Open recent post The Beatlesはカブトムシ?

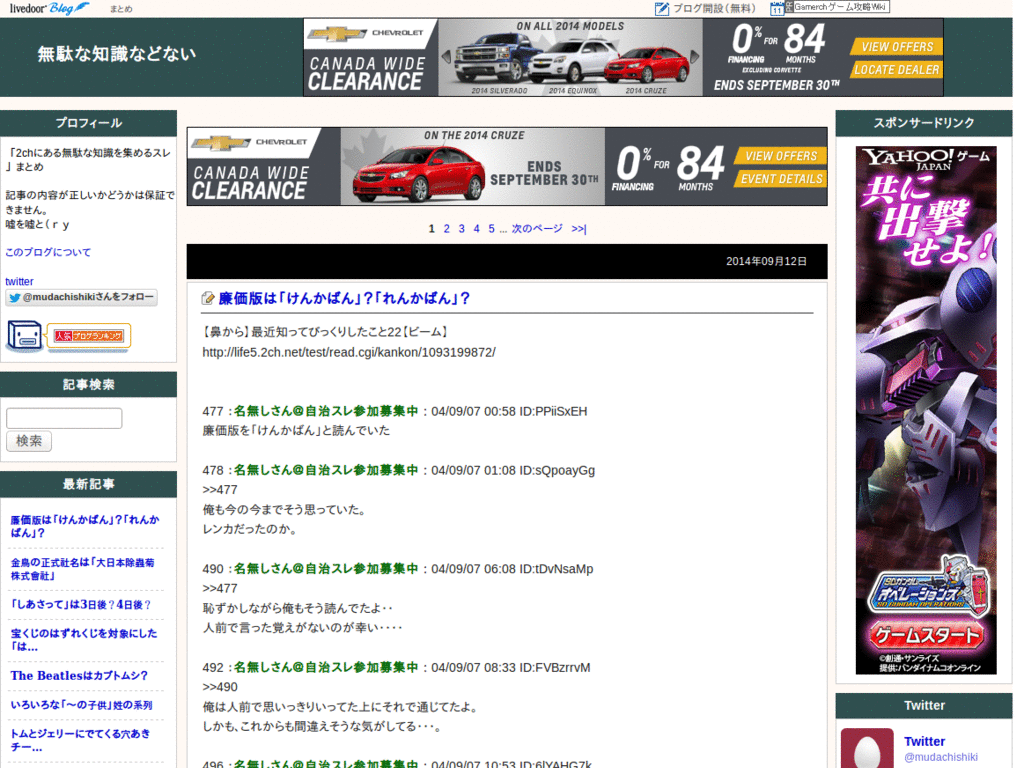[x=79, y=676]
